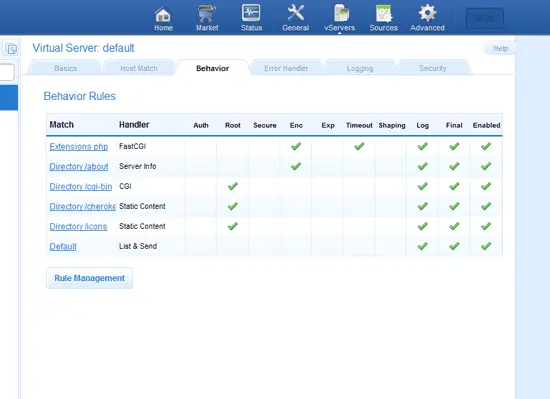The width and height of the screenshot is (550, 399).
Task: Switch to the Basics tab
Action: [66, 68]
